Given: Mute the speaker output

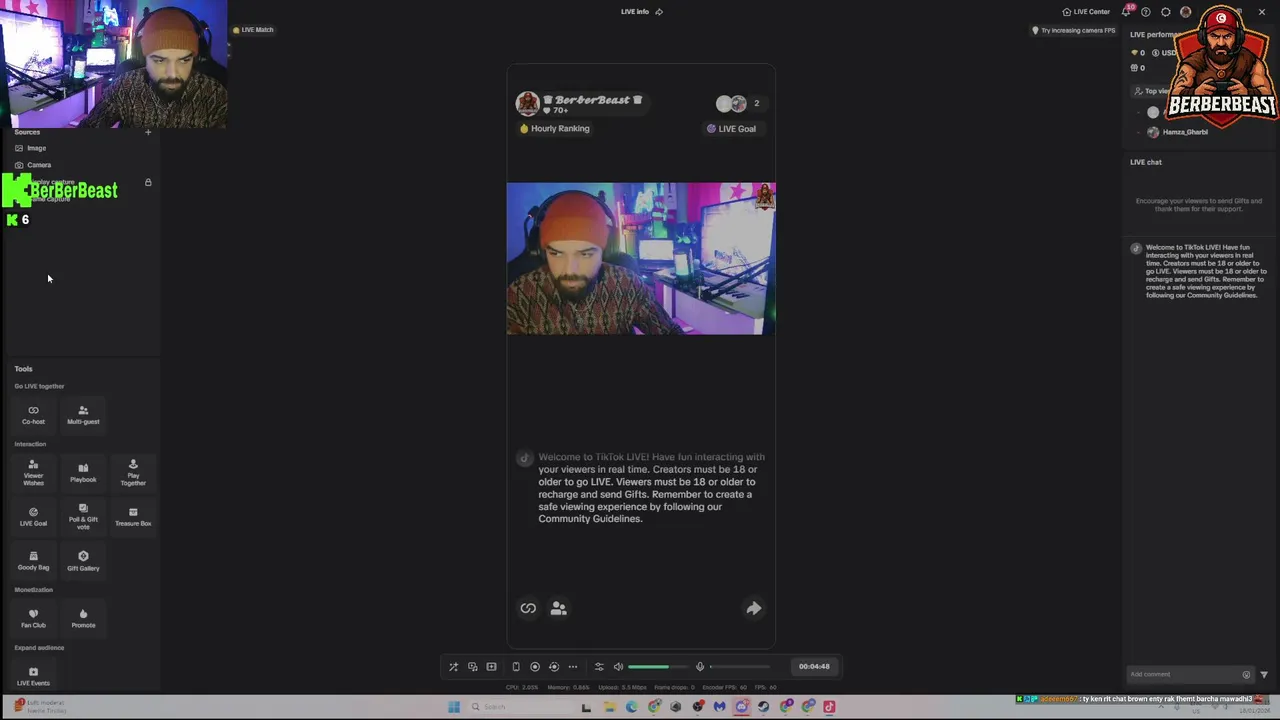Looking at the screenshot, I should pos(618,667).
